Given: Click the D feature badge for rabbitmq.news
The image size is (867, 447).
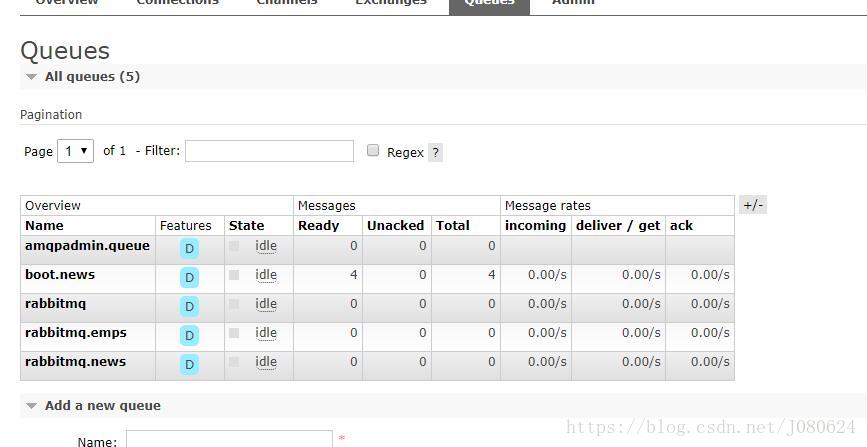Looking at the screenshot, I should (189, 364).
